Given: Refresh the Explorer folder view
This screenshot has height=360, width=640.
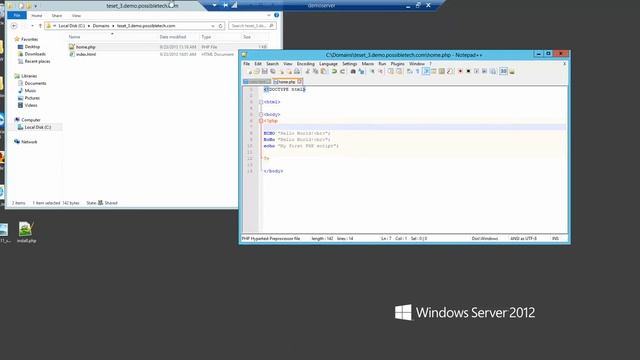Looking at the screenshot, I should (220, 26).
